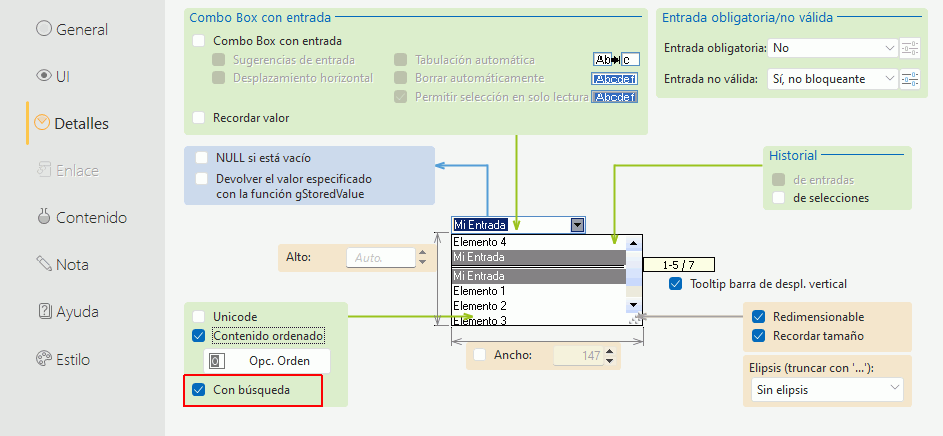Open Entrada no válida dropdown
943x436 pixels.
point(833,79)
